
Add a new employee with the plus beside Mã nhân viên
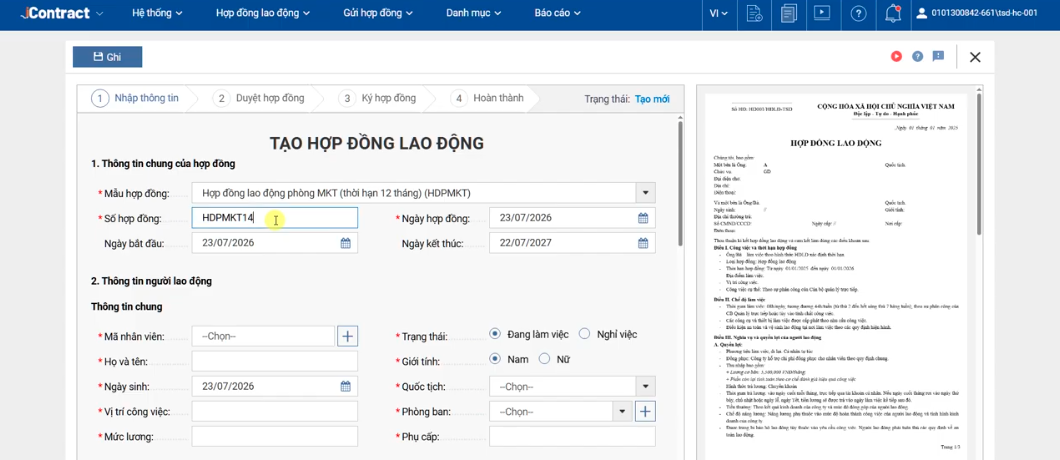[x=347, y=336]
